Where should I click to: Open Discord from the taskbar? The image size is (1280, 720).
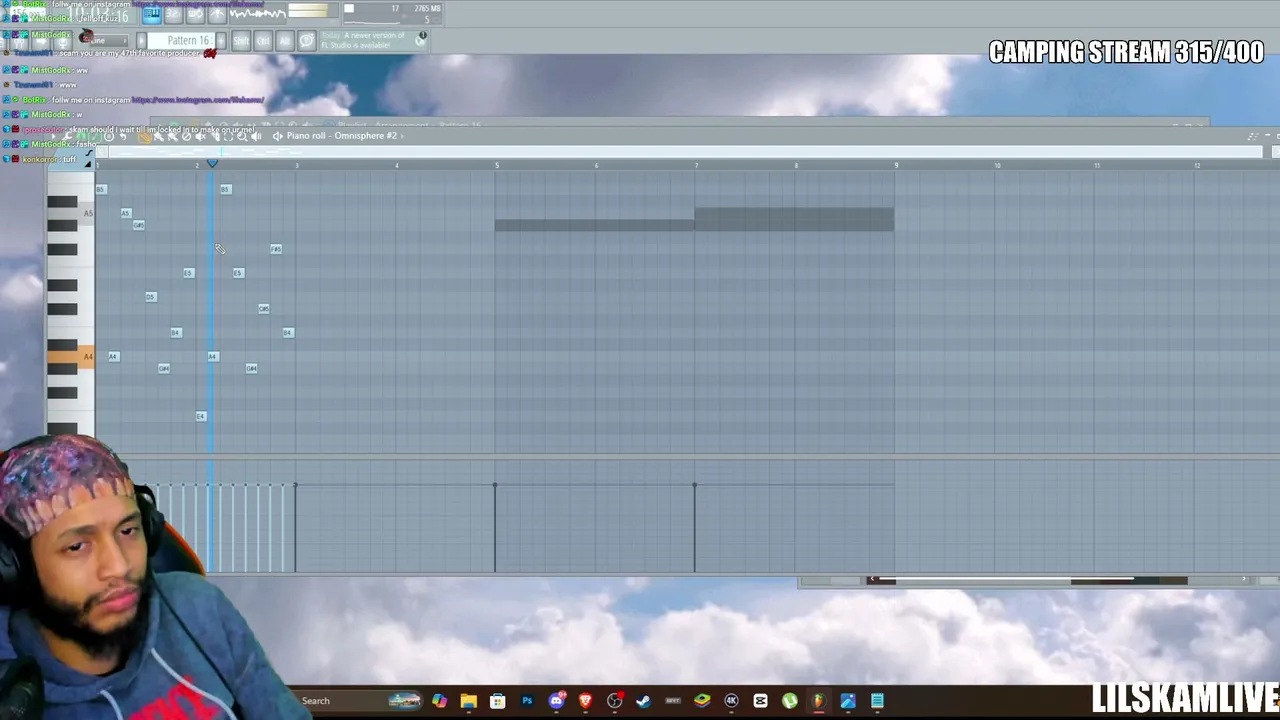coord(556,701)
